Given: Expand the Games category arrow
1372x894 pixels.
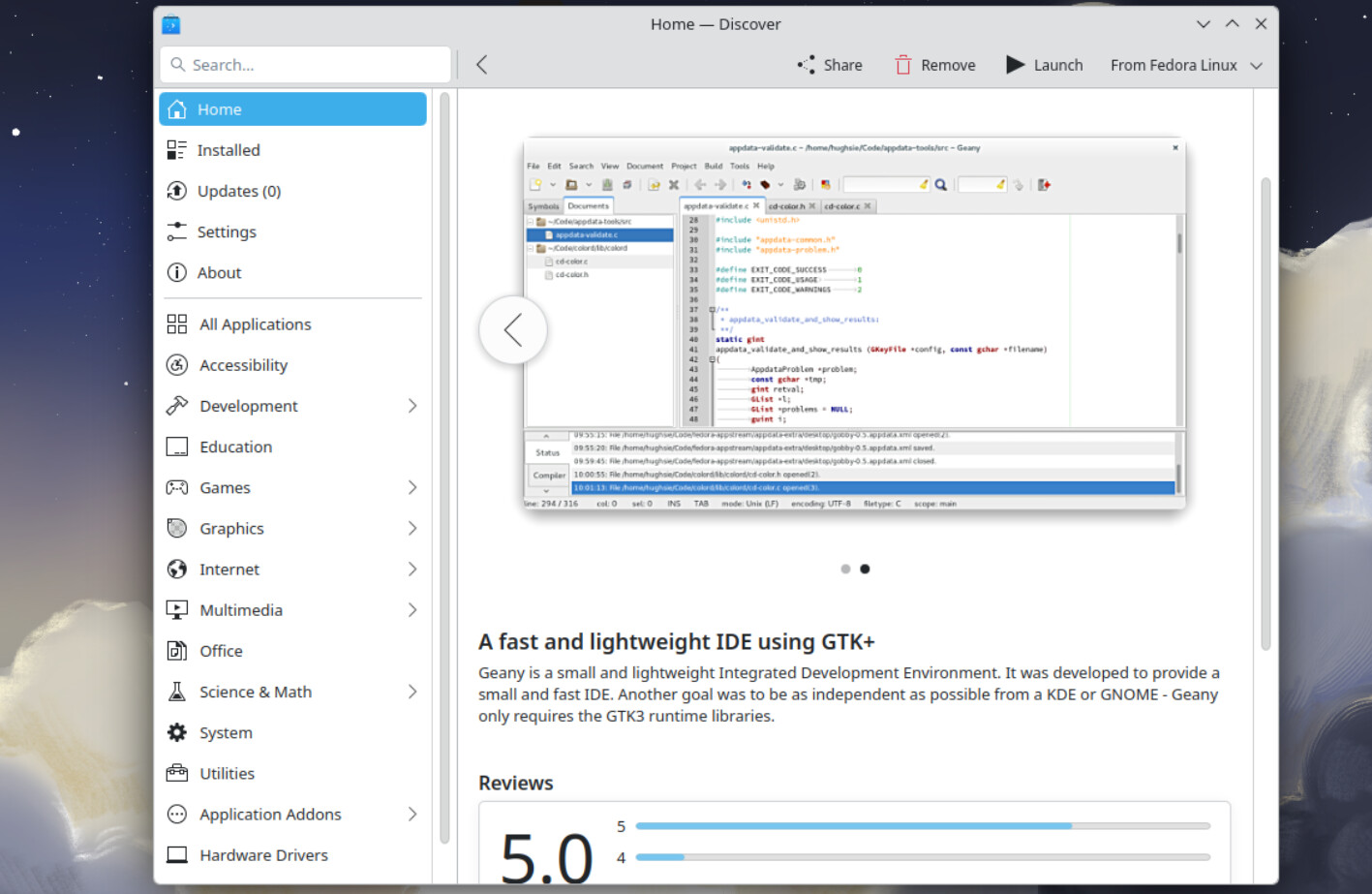Looking at the screenshot, I should pyautogui.click(x=412, y=487).
